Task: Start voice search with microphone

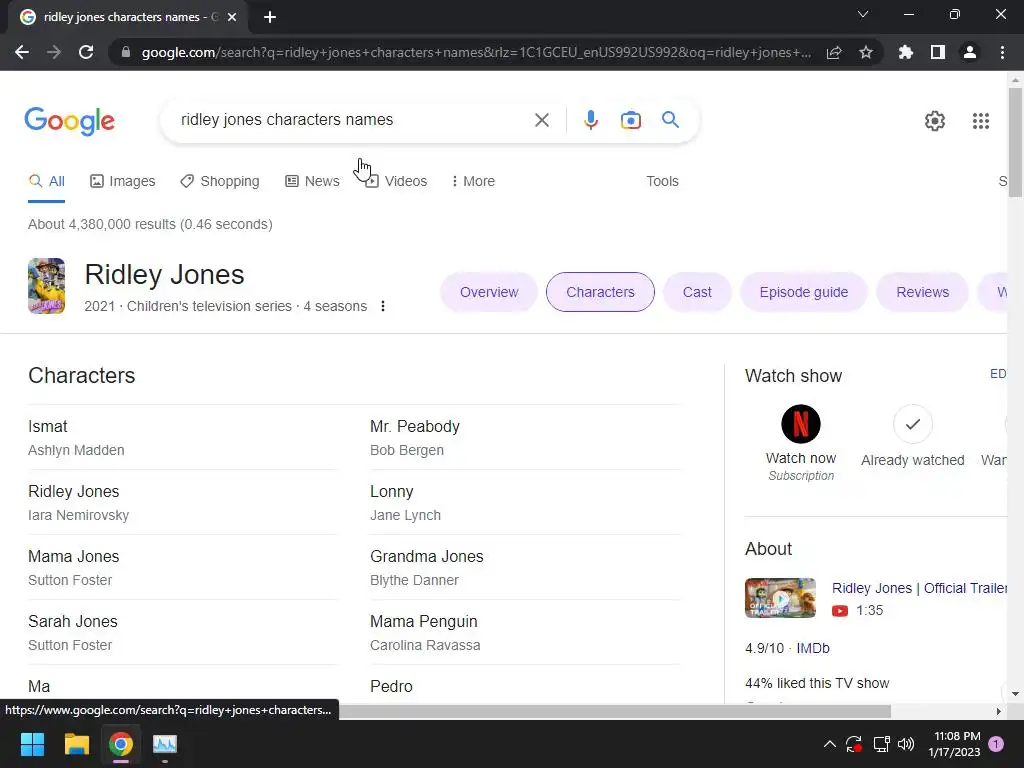Action: [x=590, y=120]
